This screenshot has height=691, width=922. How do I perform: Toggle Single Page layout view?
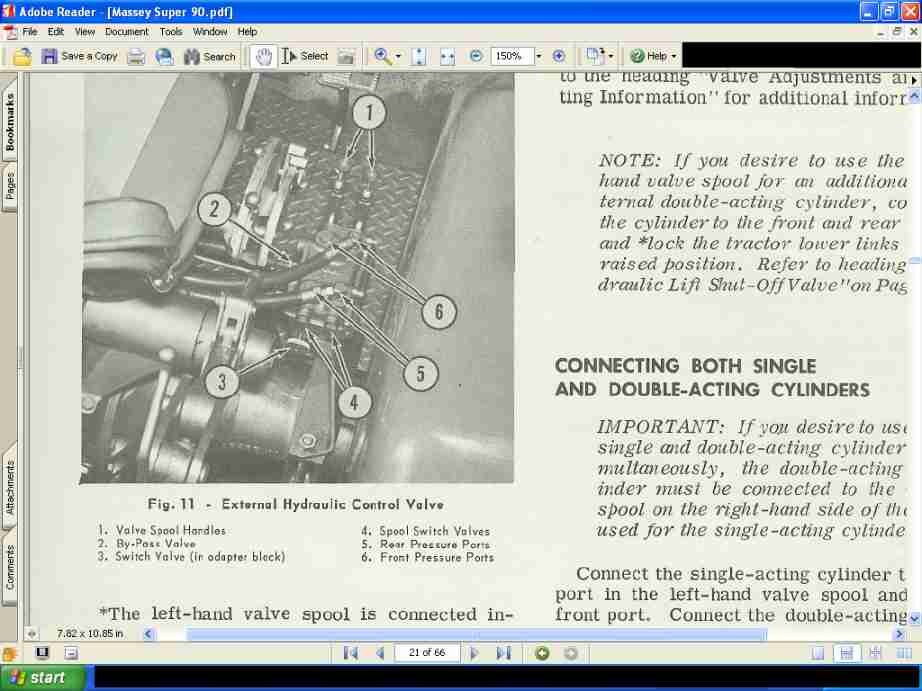pyautogui.click(x=818, y=655)
